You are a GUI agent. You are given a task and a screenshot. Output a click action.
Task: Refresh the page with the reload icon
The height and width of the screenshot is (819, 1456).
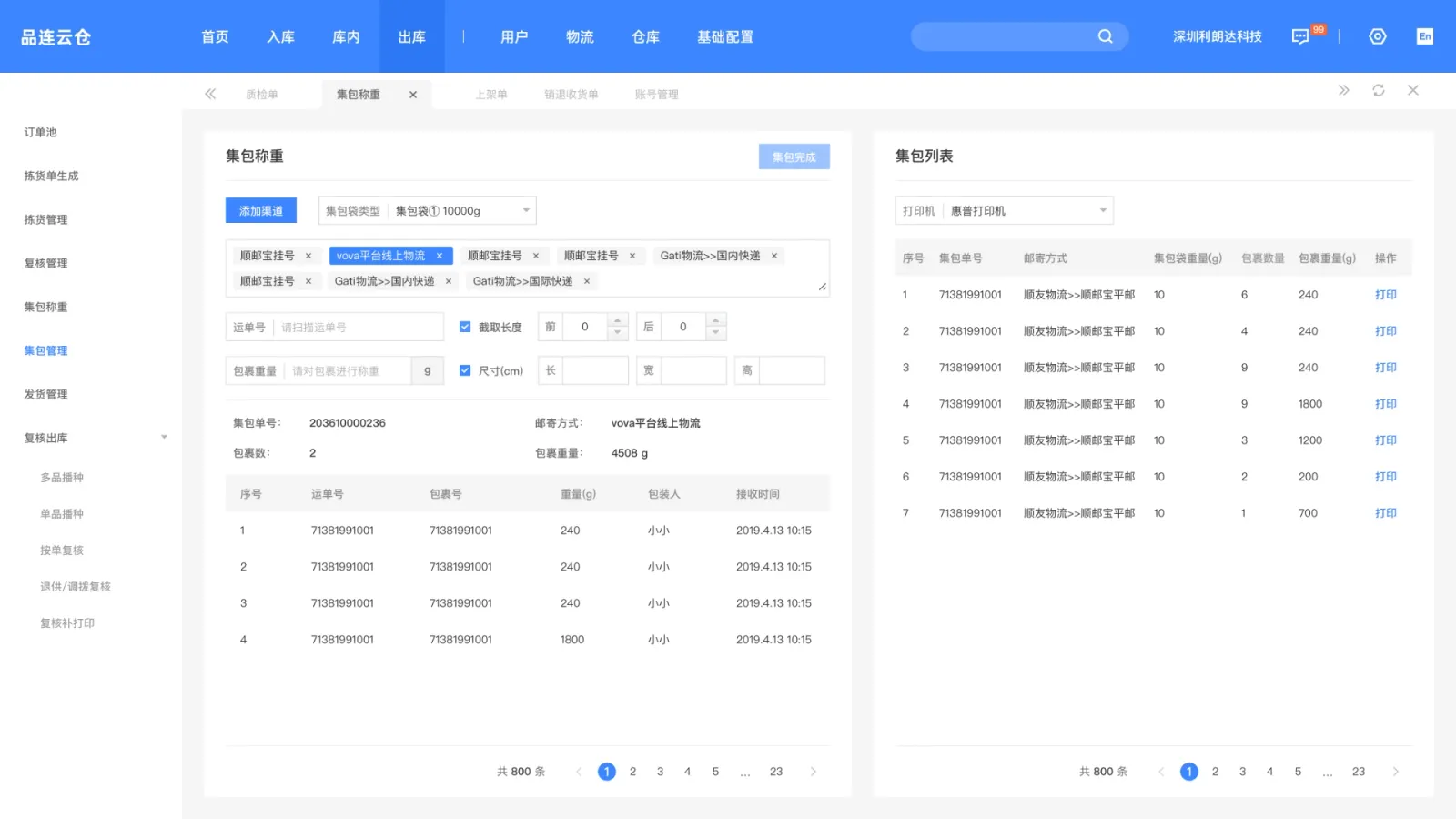point(1379,90)
